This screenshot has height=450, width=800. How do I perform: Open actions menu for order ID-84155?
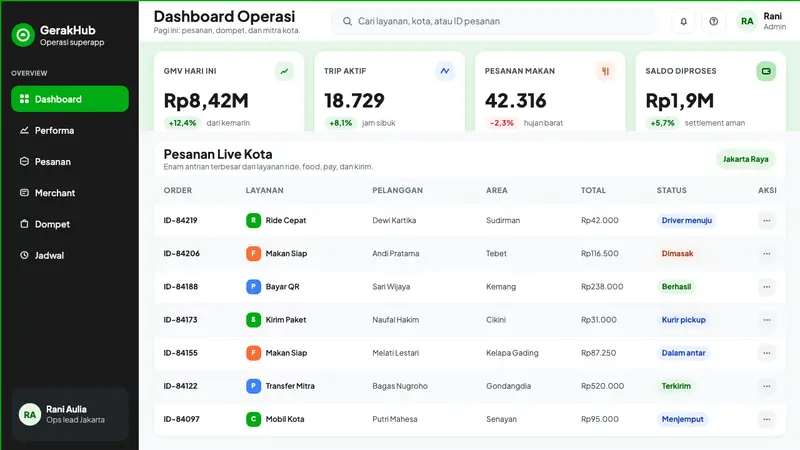(766, 353)
